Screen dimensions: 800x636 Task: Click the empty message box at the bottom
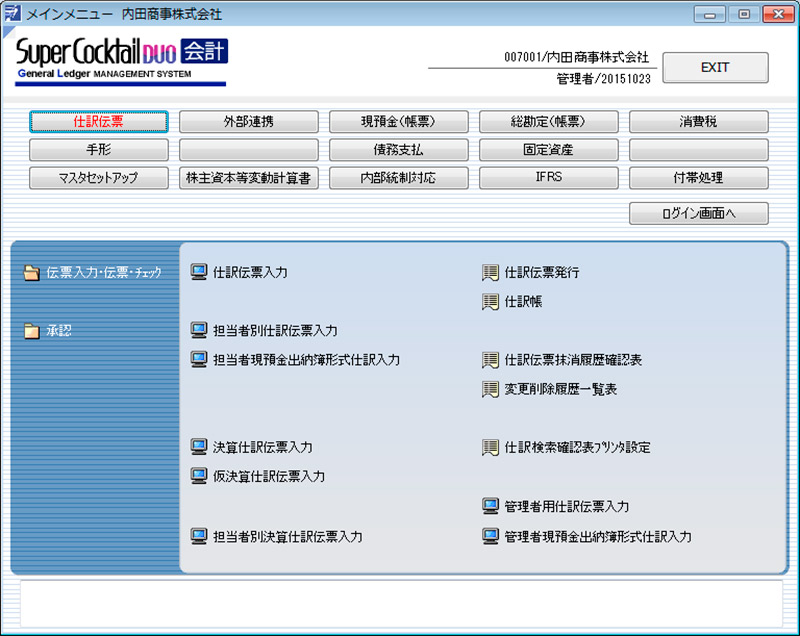(401, 604)
